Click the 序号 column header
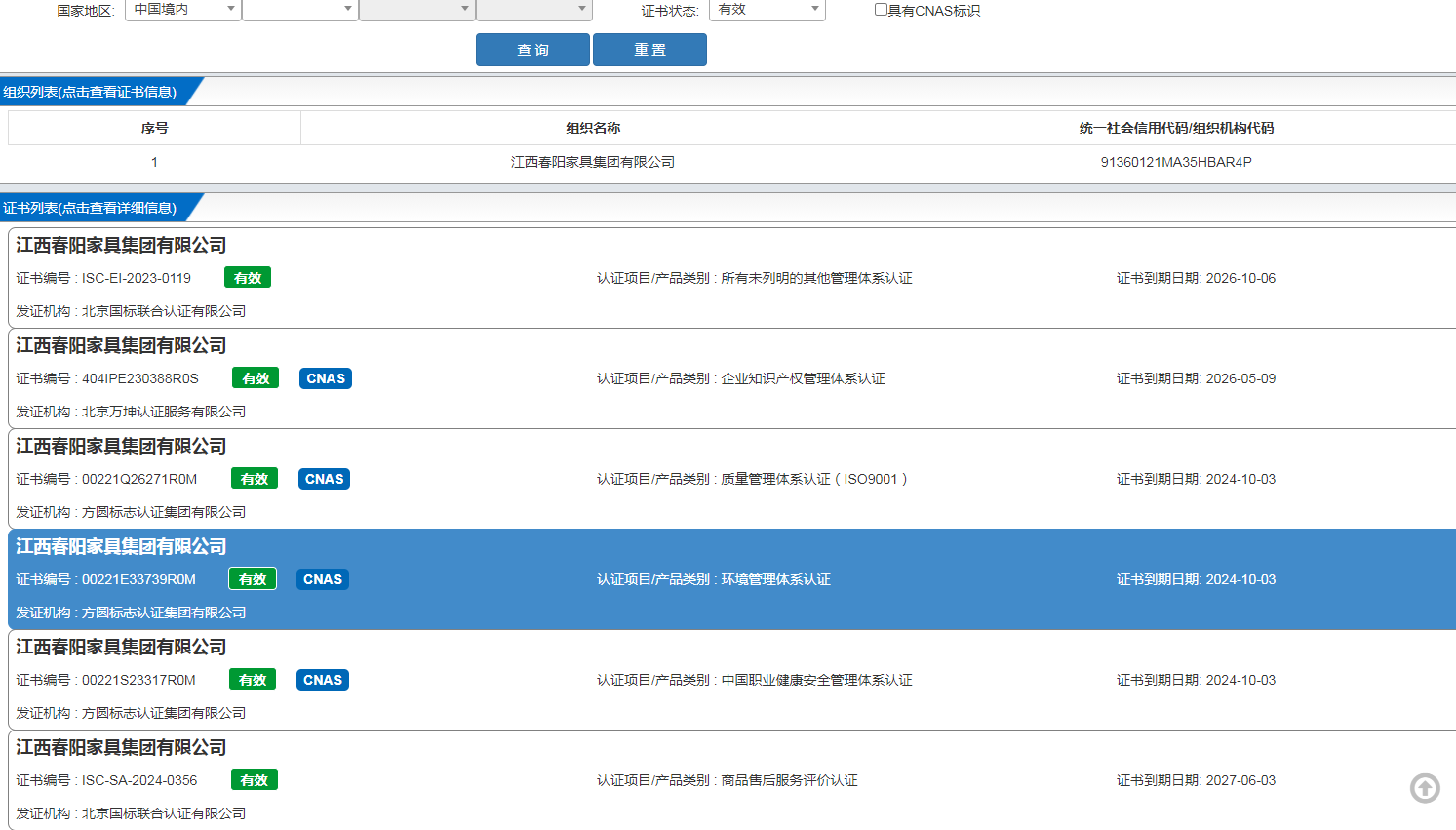 click(154, 128)
